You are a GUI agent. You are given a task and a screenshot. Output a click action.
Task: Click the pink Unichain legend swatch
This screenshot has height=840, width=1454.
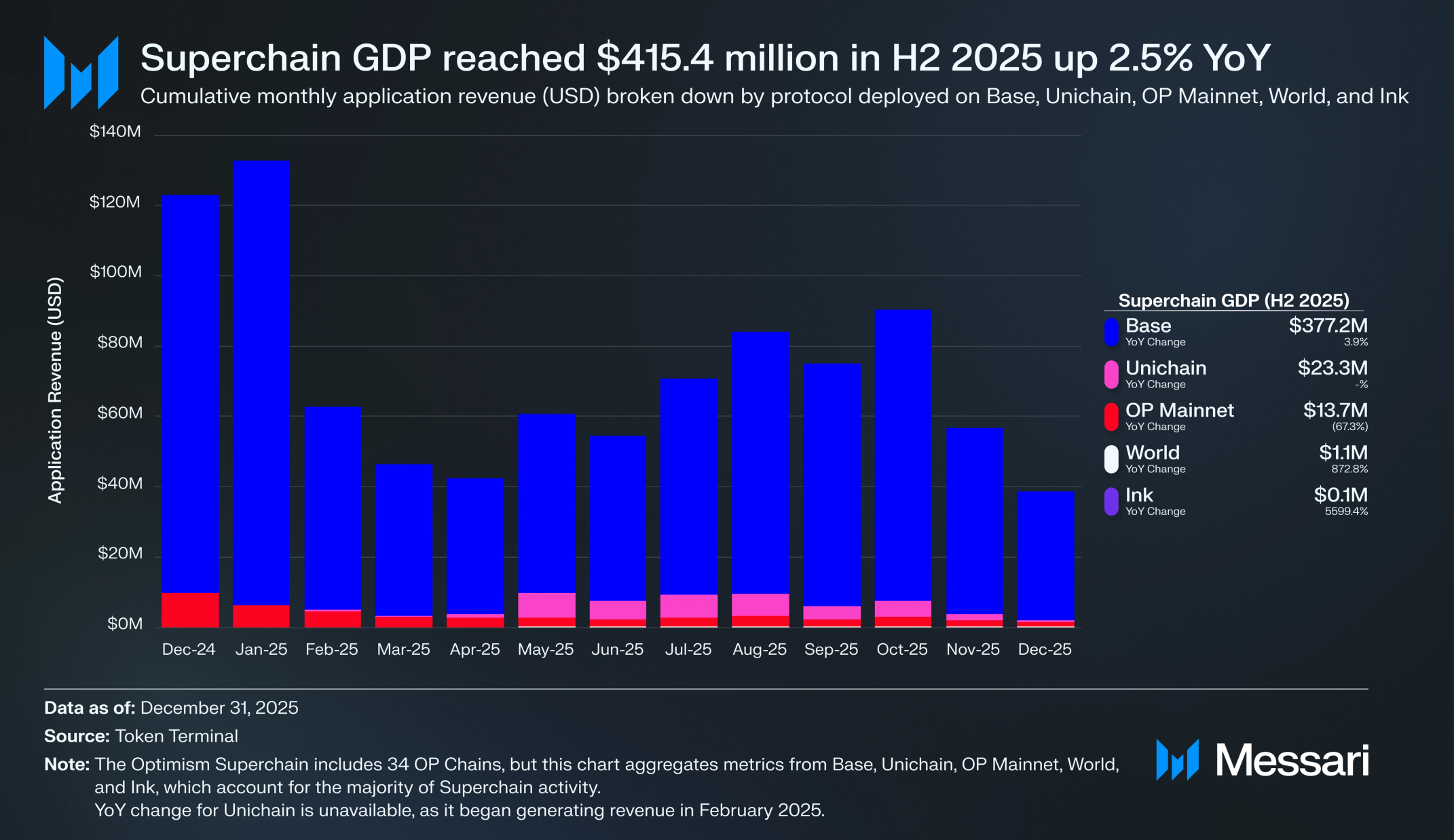click(1111, 375)
